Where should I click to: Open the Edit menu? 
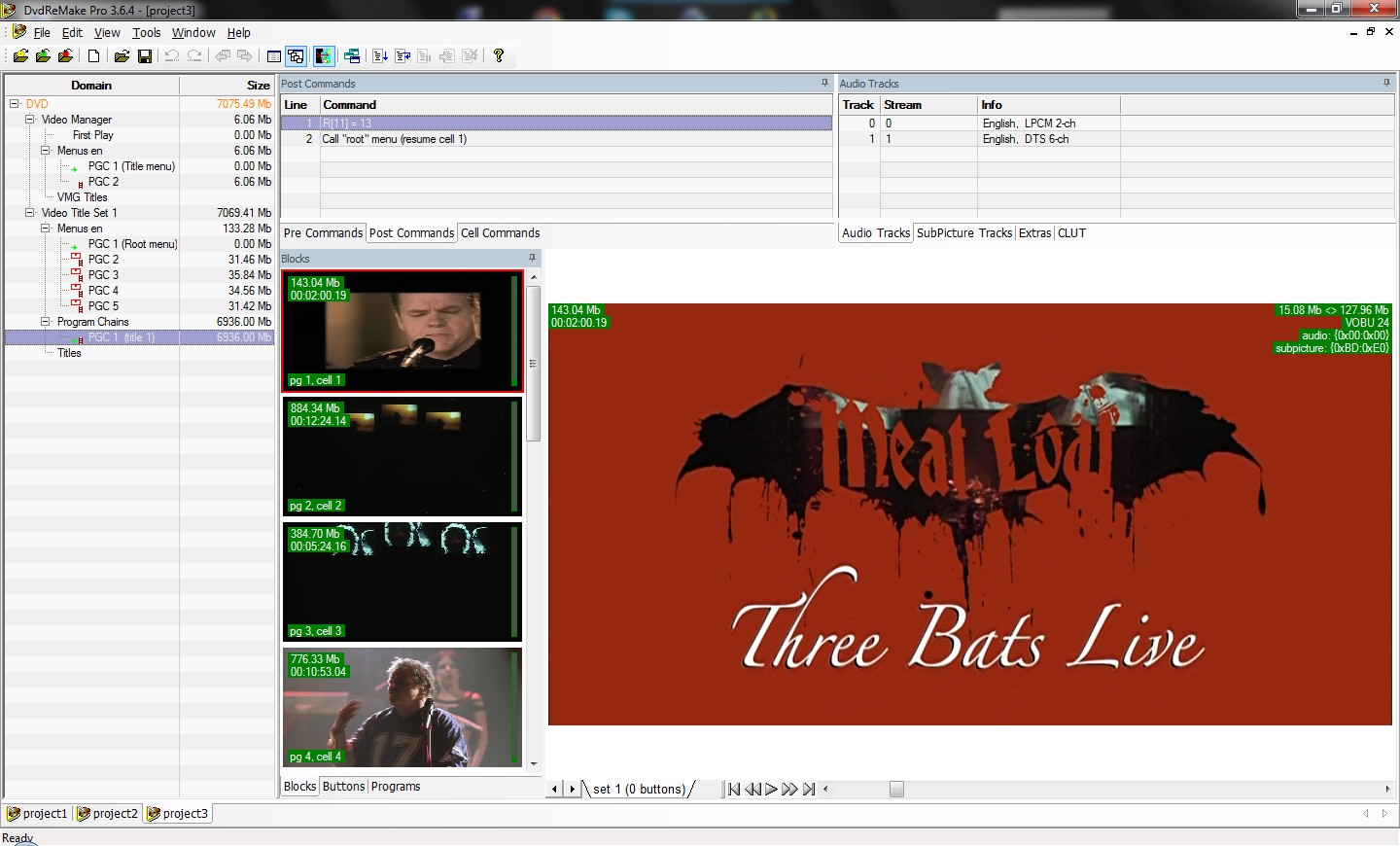pos(72,32)
